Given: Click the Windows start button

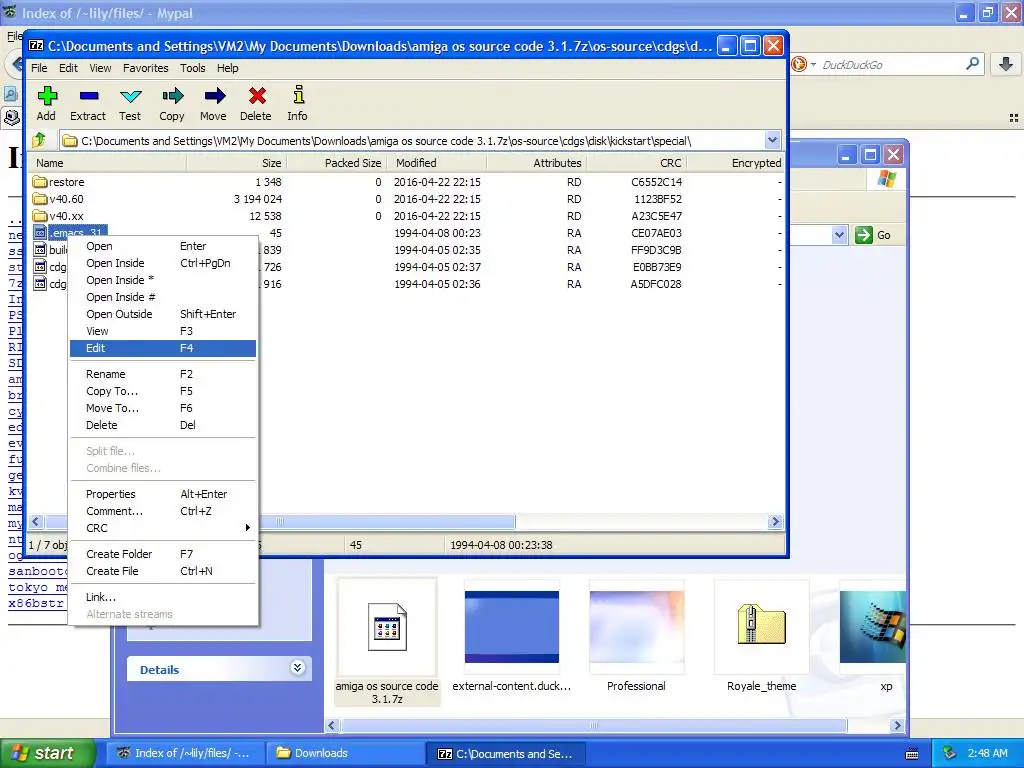Looking at the screenshot, I should (x=47, y=754).
